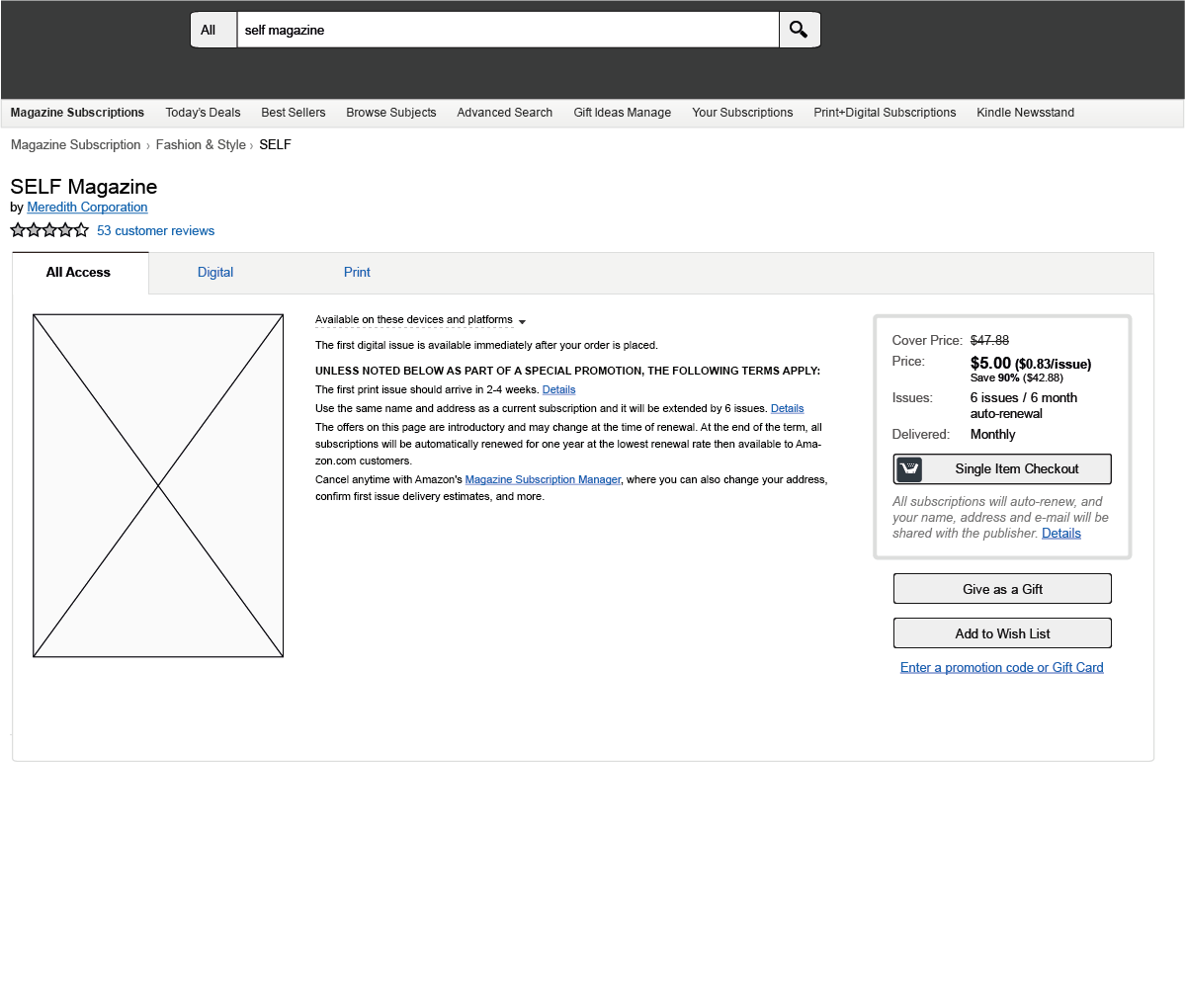Open Advanced Search

[504, 113]
